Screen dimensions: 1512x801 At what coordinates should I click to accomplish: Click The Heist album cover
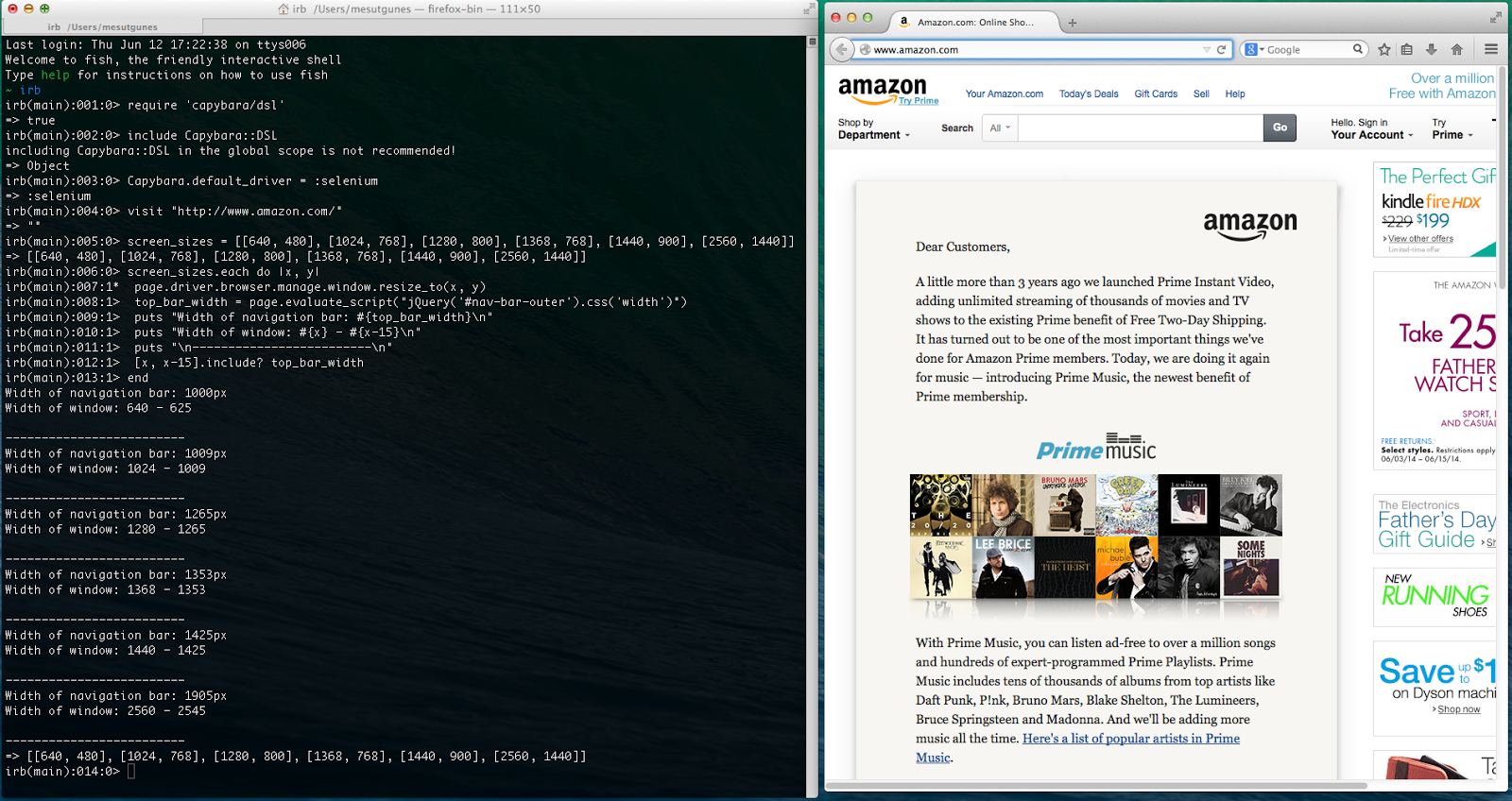tap(1065, 568)
